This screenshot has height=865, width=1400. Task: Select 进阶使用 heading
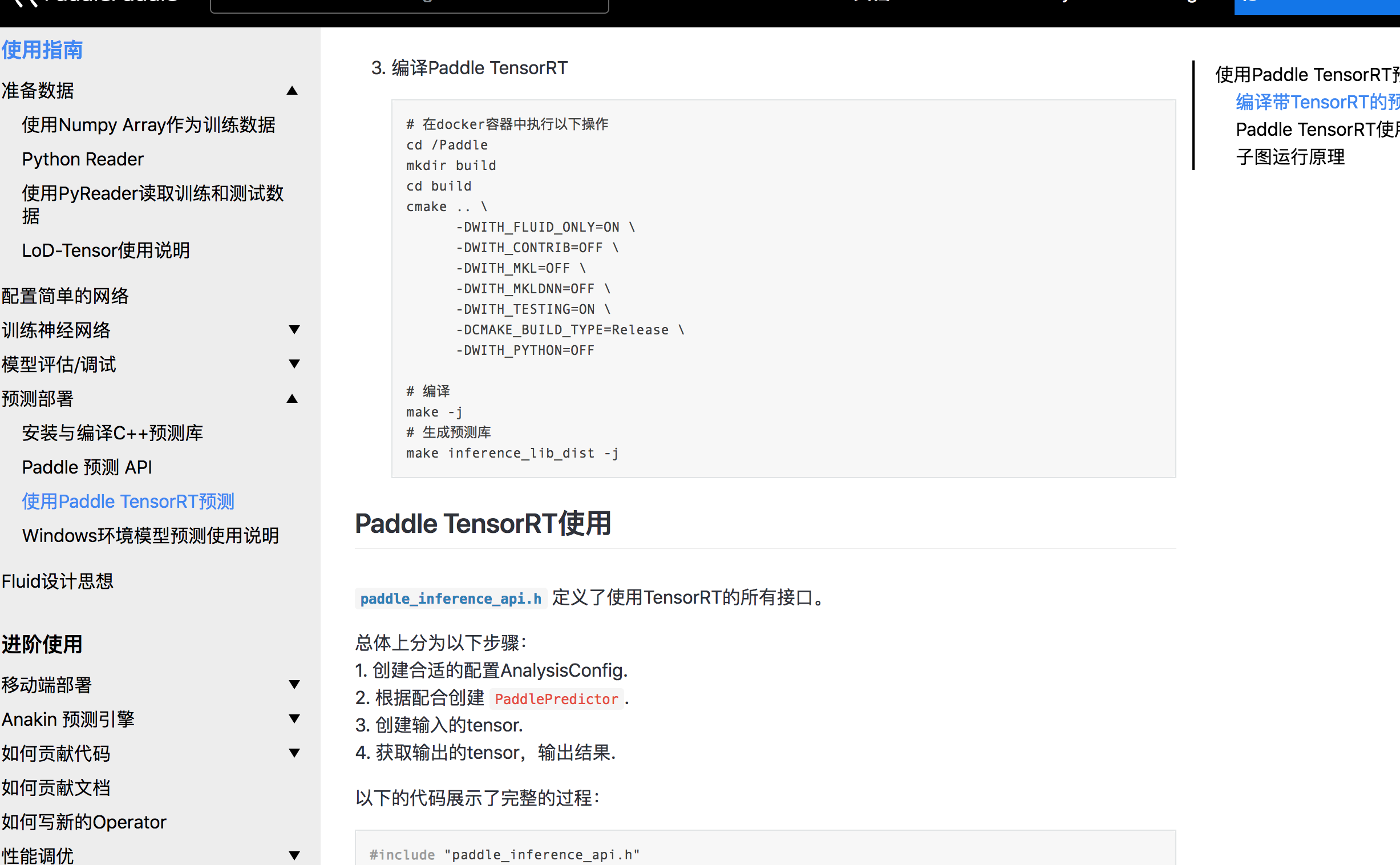(42, 645)
